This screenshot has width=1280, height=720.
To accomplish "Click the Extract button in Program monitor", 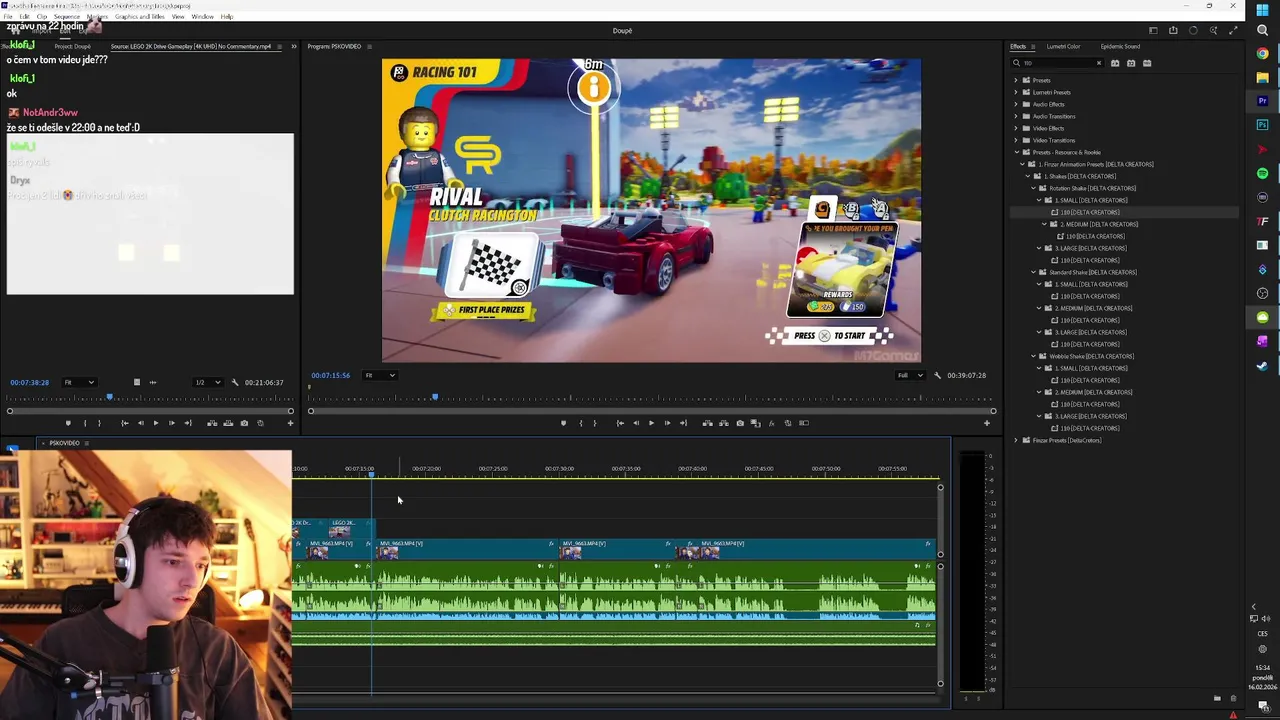I will 724,423.
